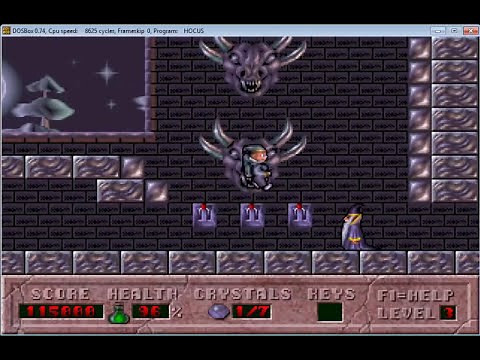This screenshot has height=360, width=480.
Task: Click the tree in the night window
Action: click(x=45, y=102)
